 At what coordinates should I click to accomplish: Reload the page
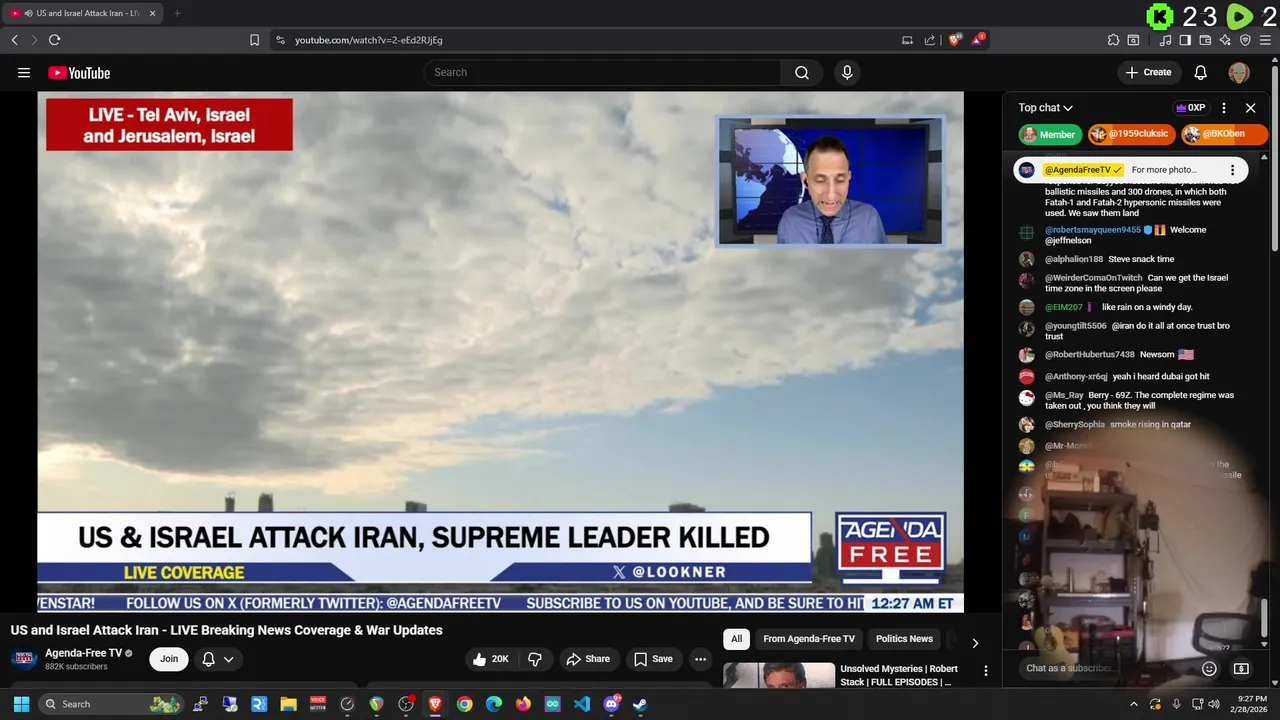click(x=54, y=40)
